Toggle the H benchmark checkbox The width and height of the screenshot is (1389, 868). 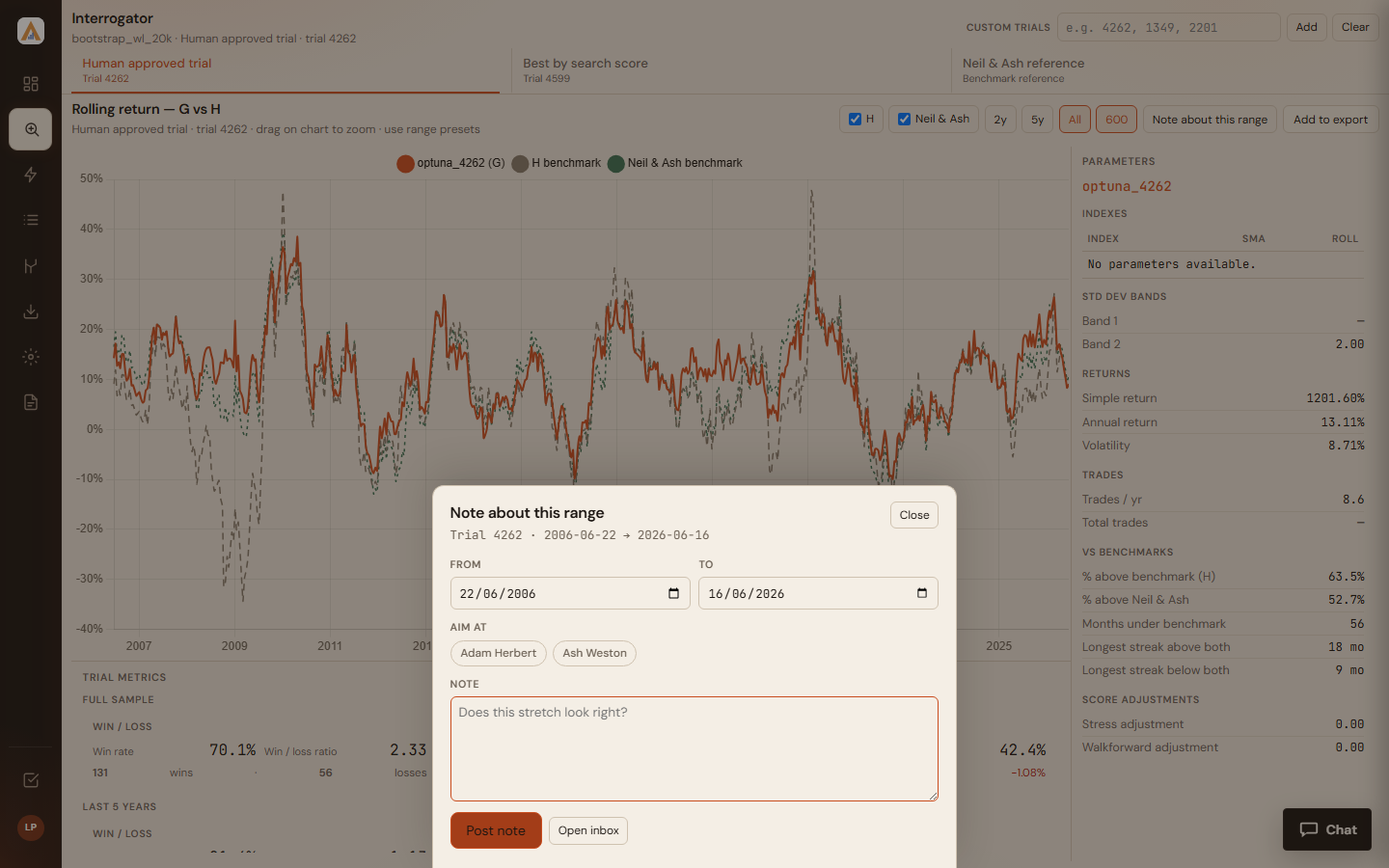[855, 120]
